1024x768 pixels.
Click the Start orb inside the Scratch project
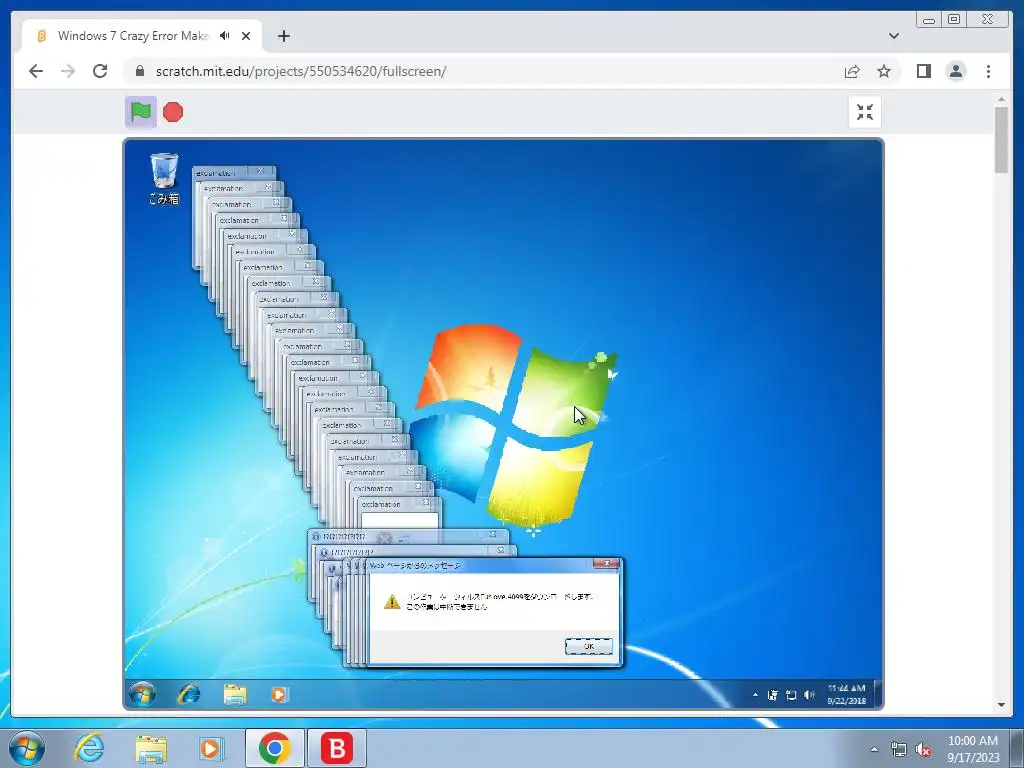(142, 694)
